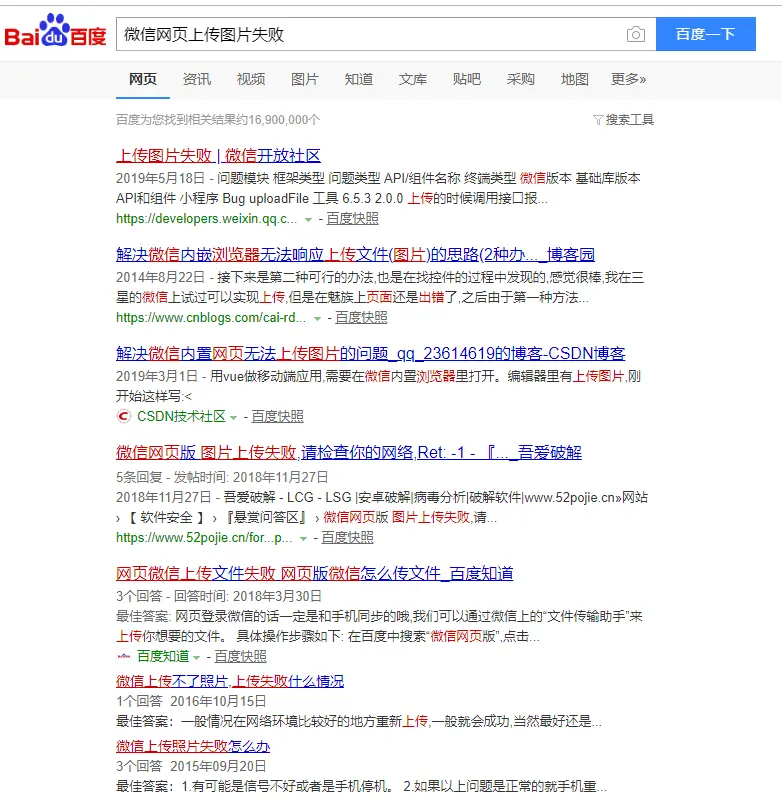This screenshot has width=782, height=801.
Task: Open 吾爱破解 result 微信网页版 图片上传失败
Action: tap(349, 453)
